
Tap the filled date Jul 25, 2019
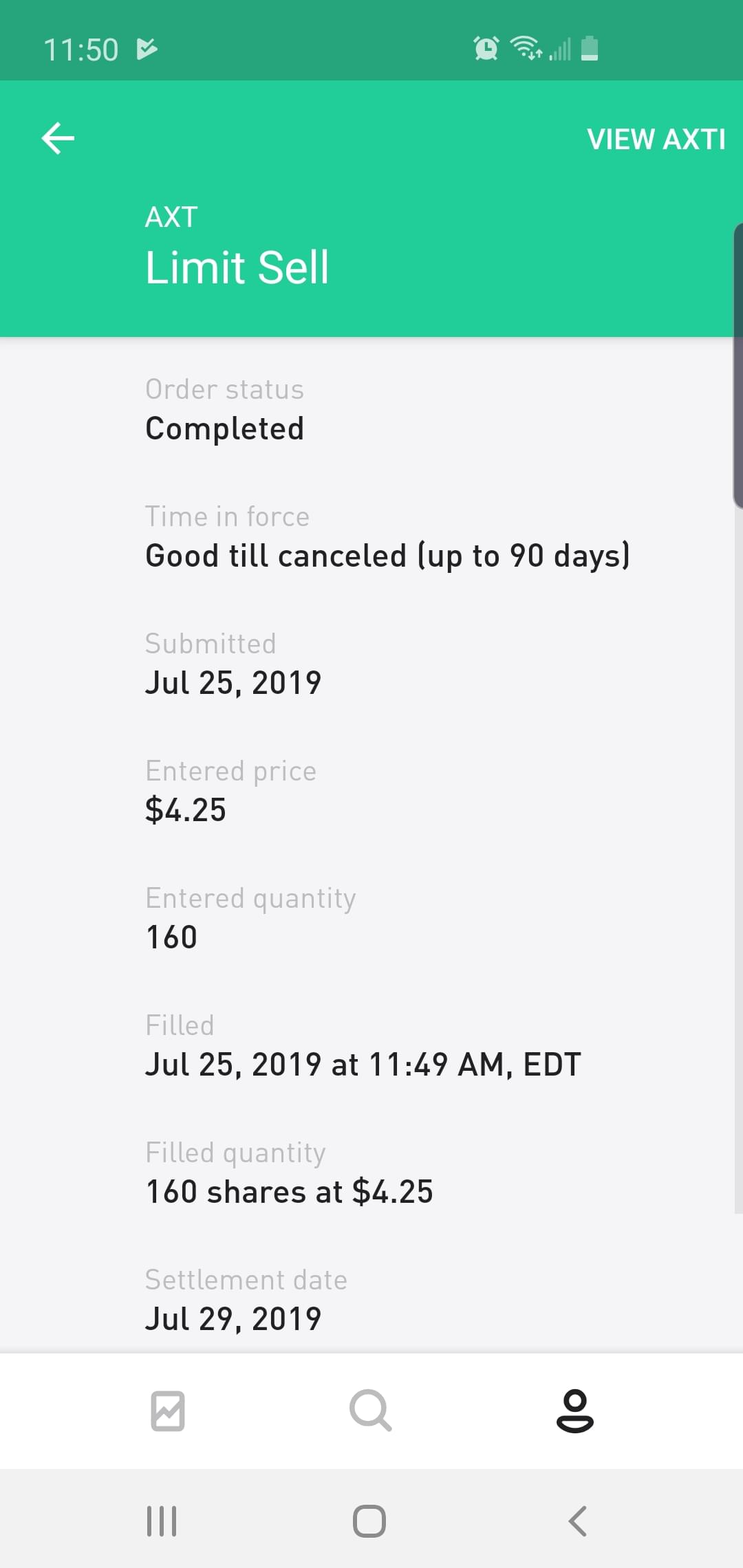pos(363,1065)
